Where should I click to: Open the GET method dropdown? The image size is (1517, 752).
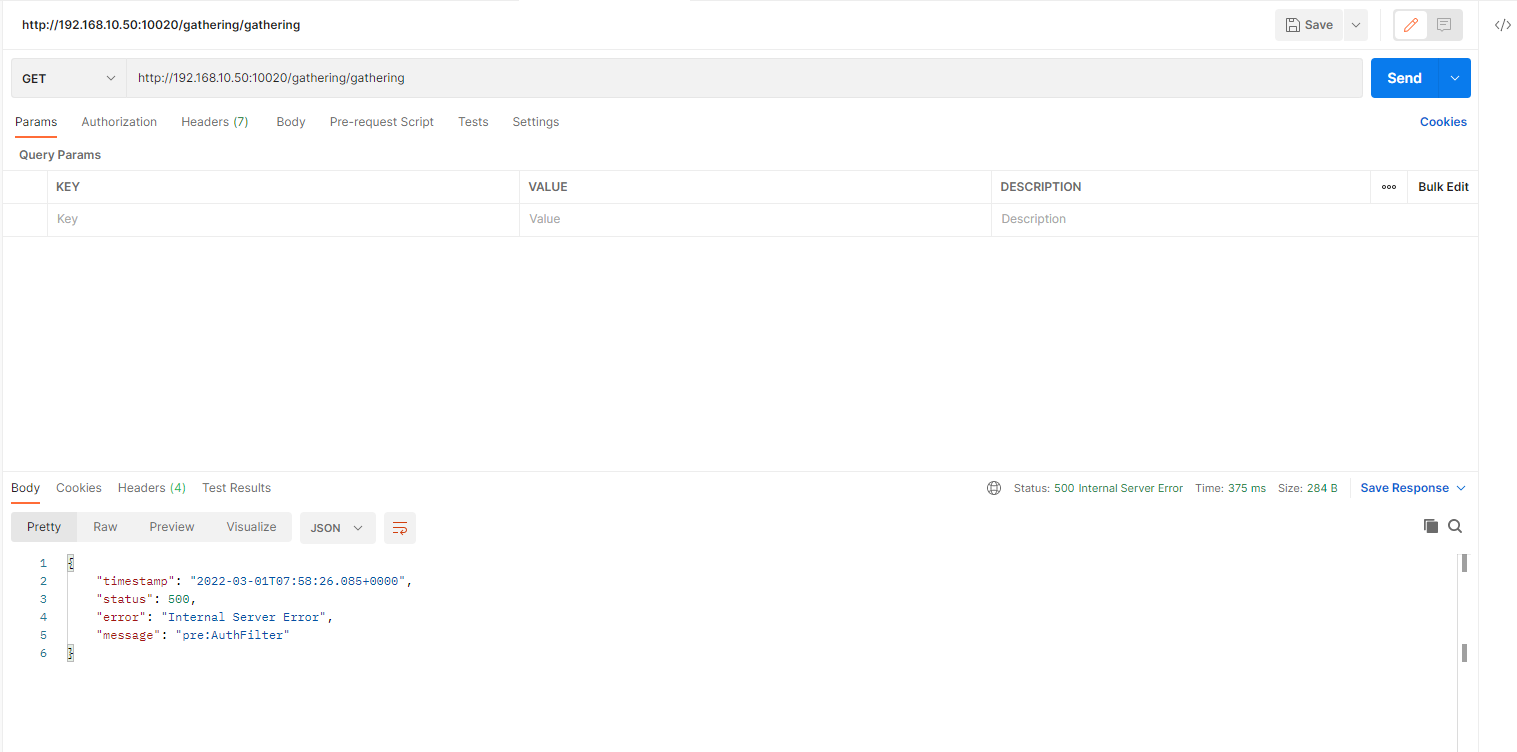click(x=69, y=78)
